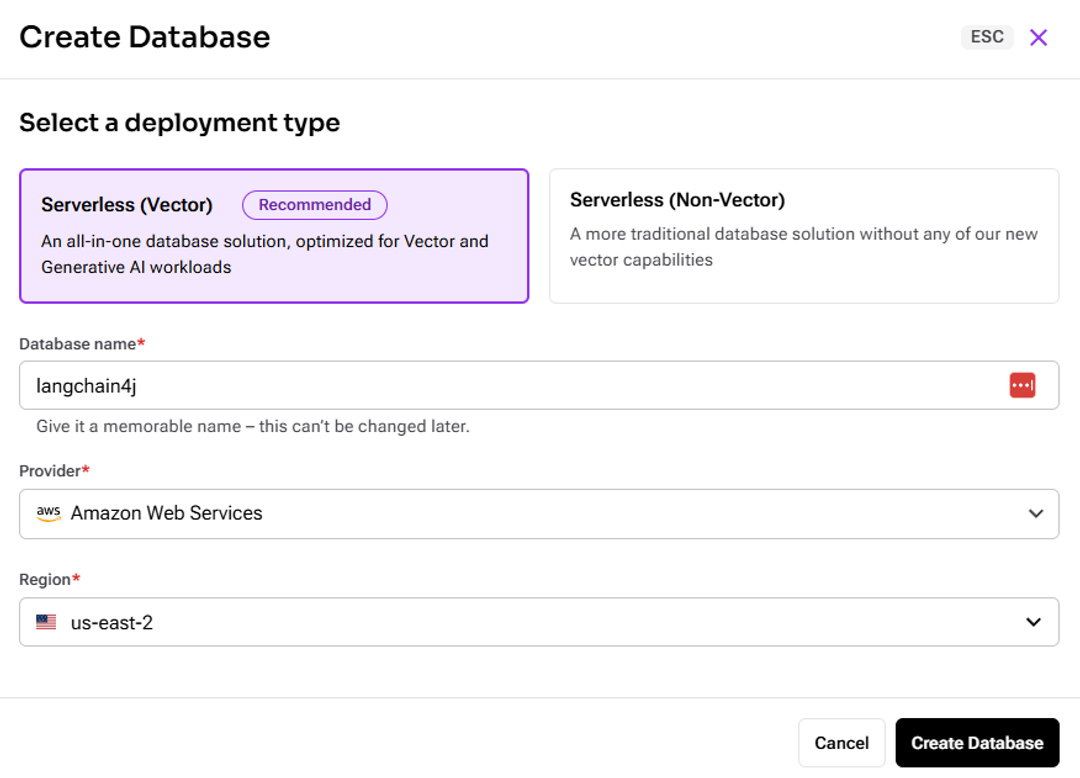
Task: Open the Provider dropdown
Action: [x=540, y=513]
